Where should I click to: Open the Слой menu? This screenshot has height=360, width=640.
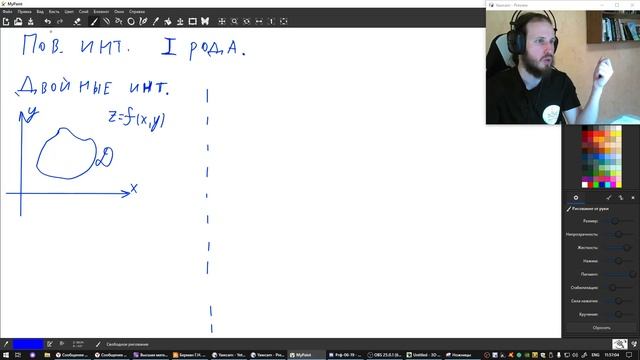pos(84,12)
